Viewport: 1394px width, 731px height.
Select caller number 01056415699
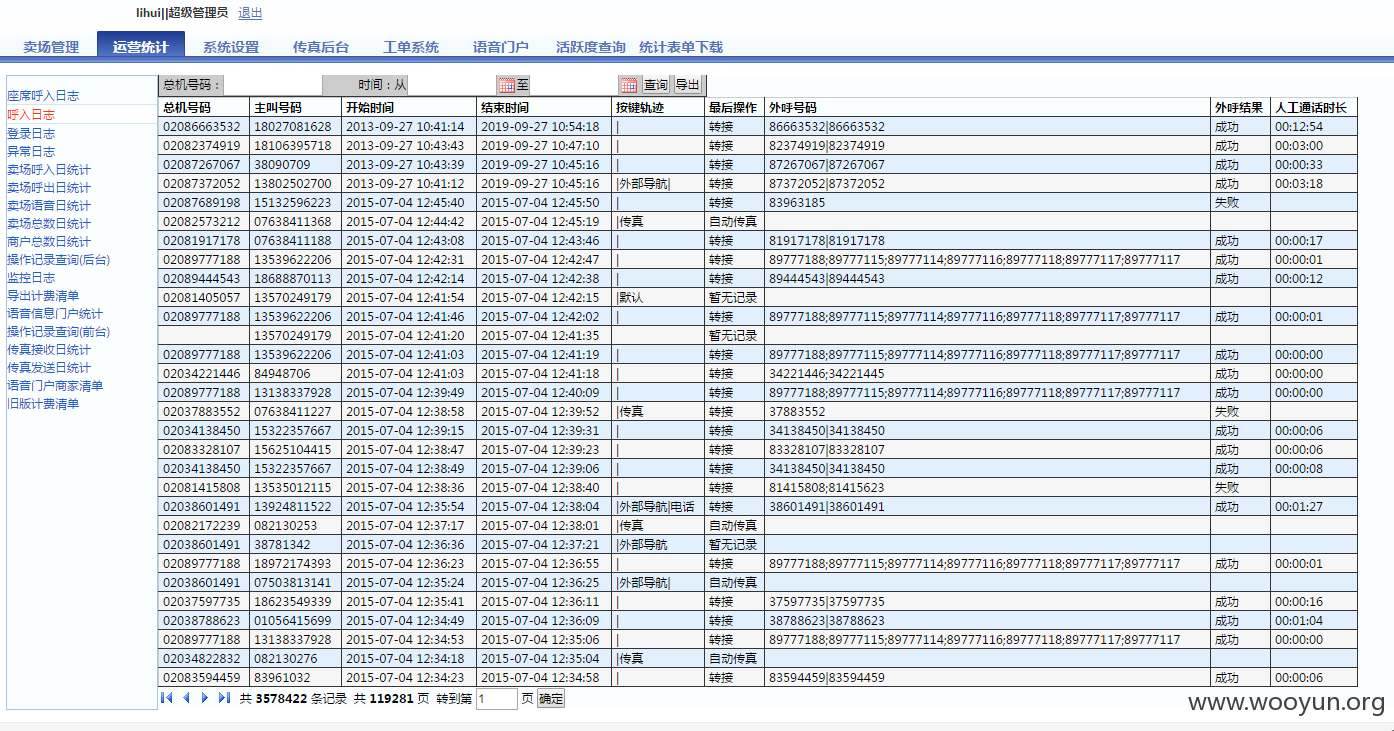click(295, 621)
